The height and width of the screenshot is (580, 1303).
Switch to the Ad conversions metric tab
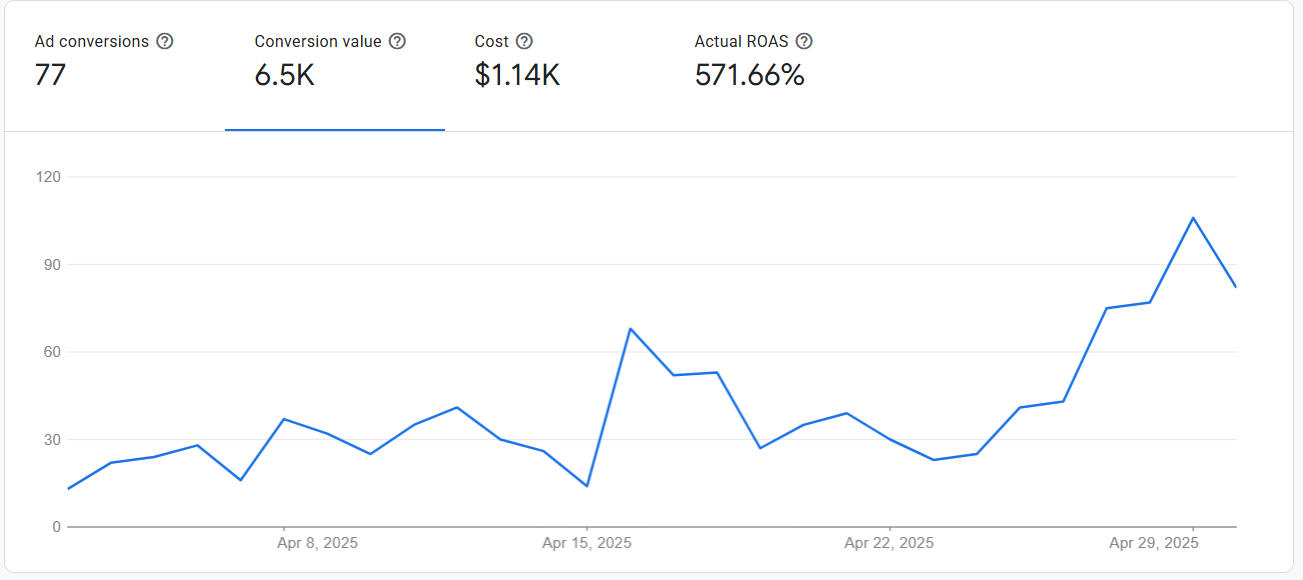92,42
